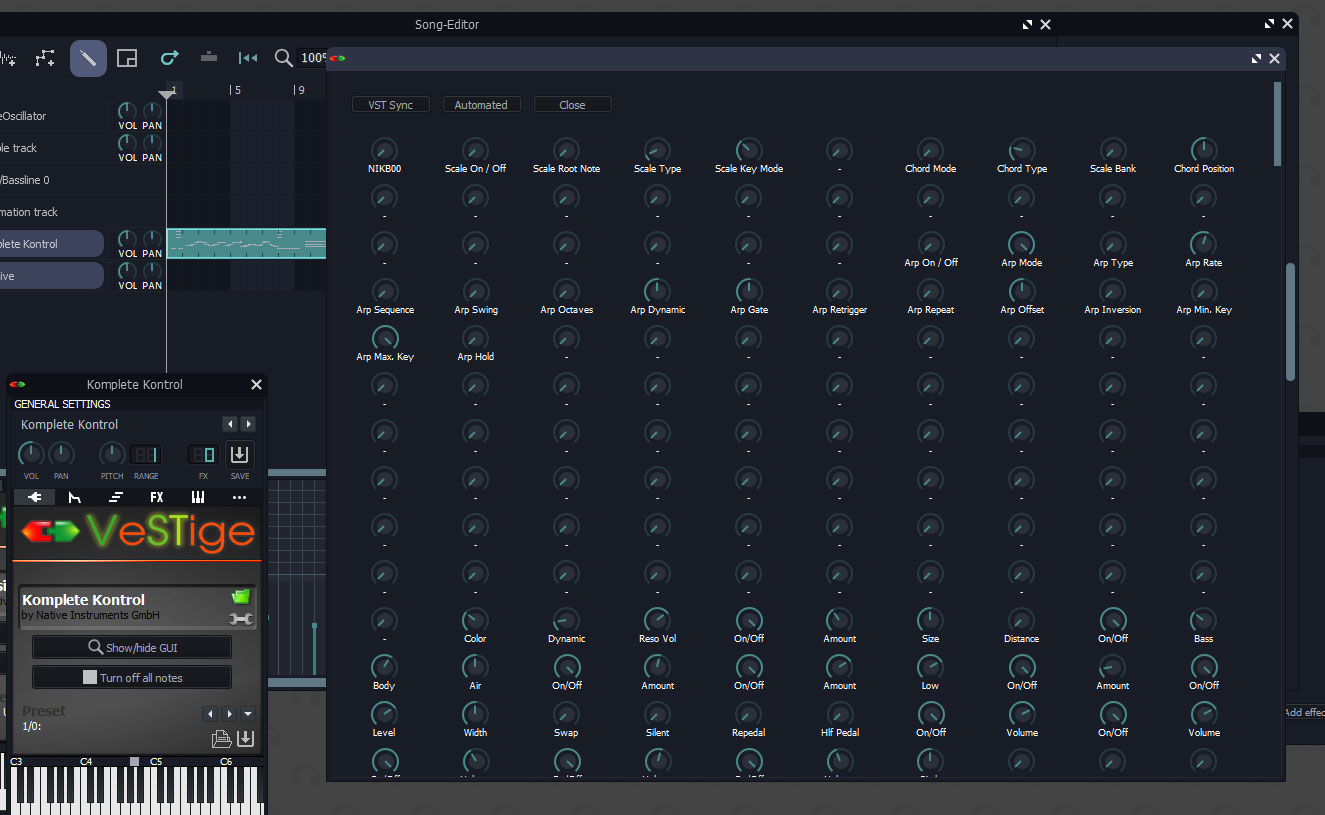This screenshot has width=1325, height=815.
Task: Go to next preset with right arrow
Action: (x=229, y=714)
